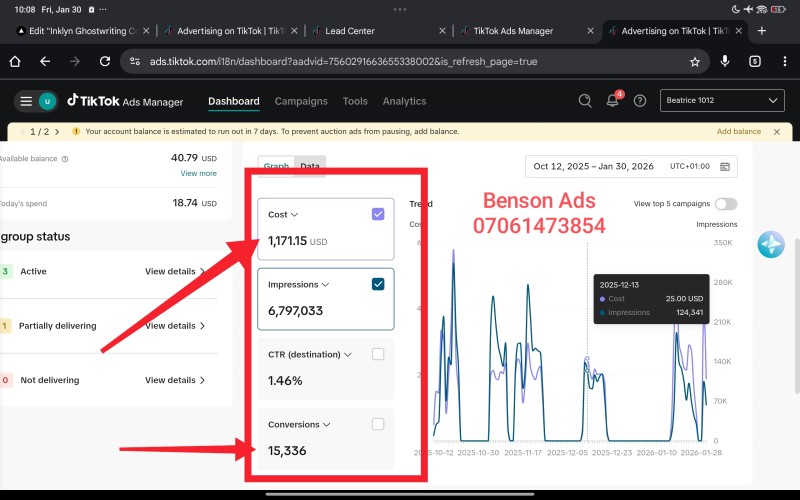Click the TikTok Ads Manager logo

(x=125, y=101)
